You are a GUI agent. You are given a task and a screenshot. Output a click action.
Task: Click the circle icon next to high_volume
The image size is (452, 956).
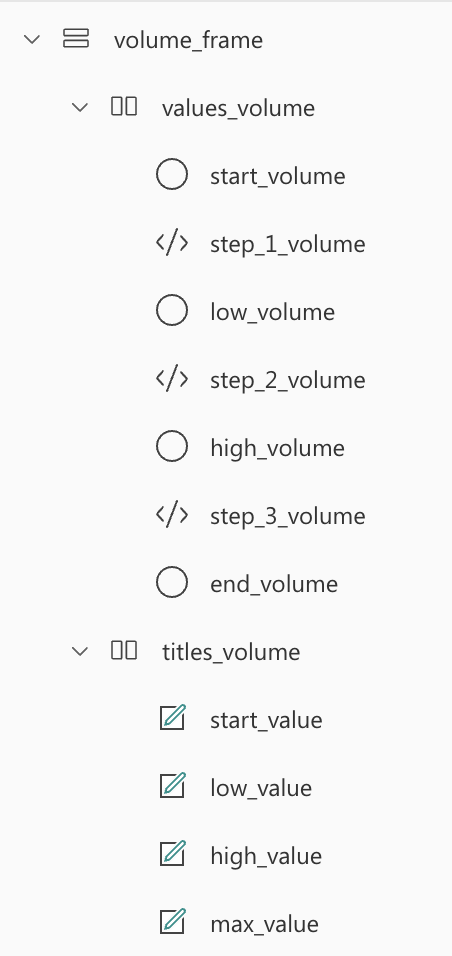[172, 446]
